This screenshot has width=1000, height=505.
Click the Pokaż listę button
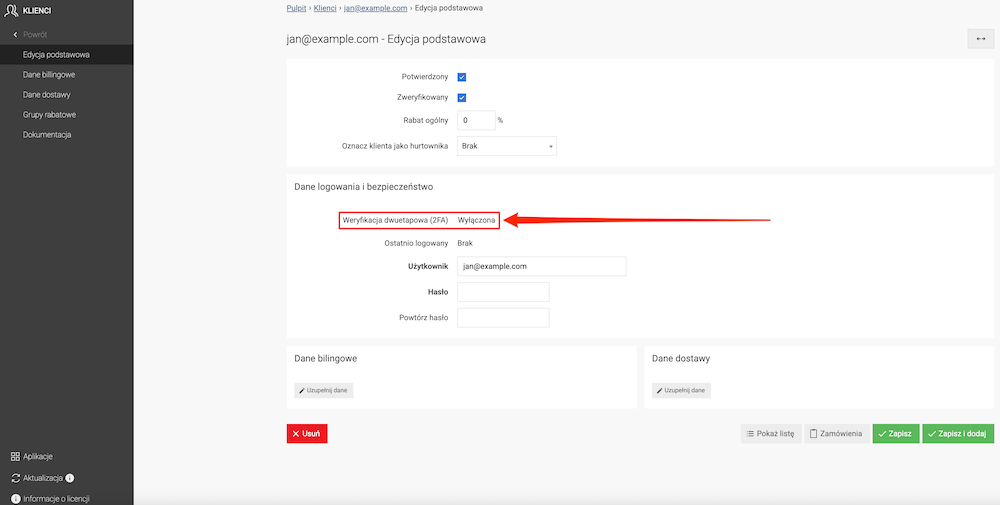[770, 434]
